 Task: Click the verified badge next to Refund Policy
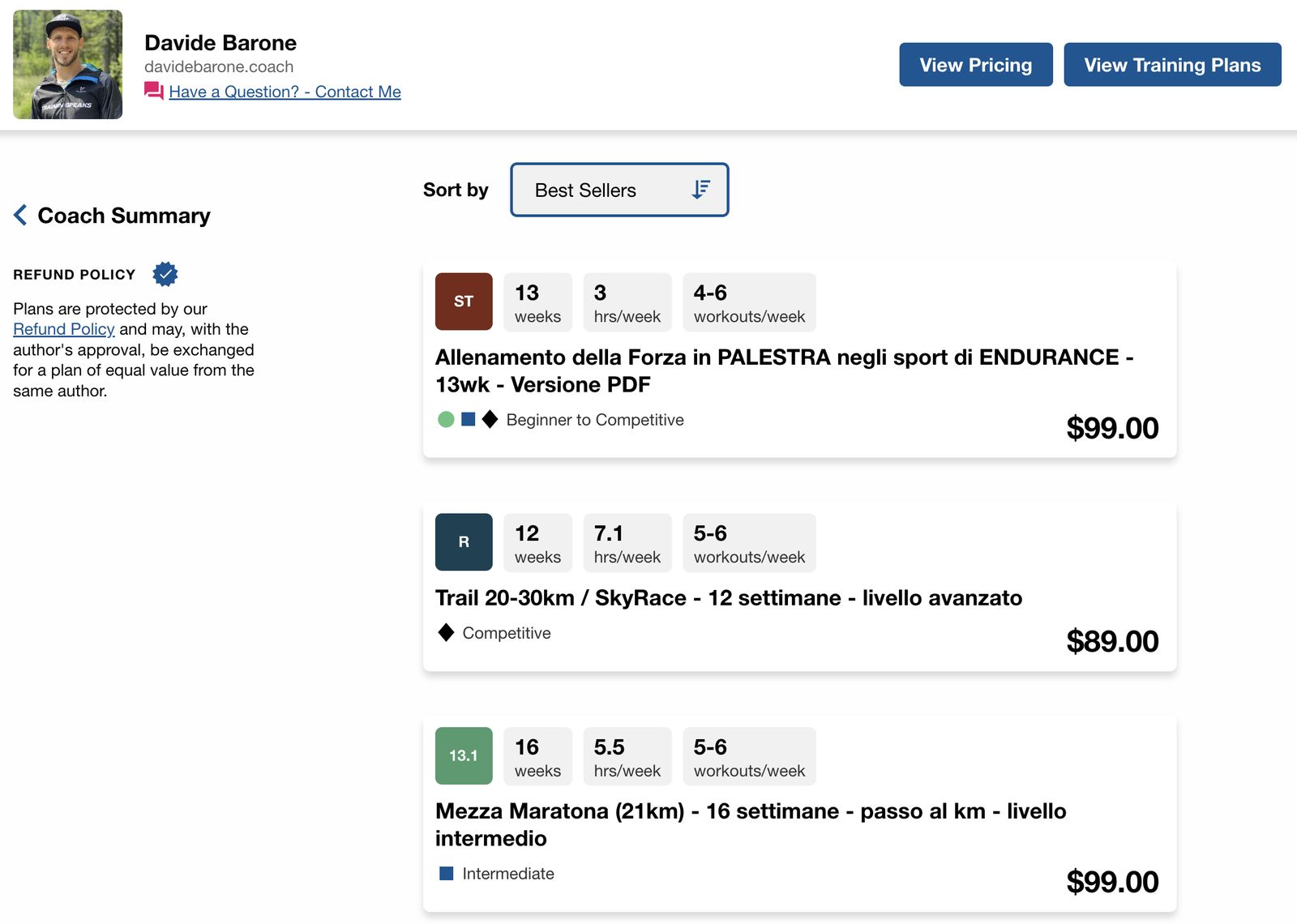[165, 274]
